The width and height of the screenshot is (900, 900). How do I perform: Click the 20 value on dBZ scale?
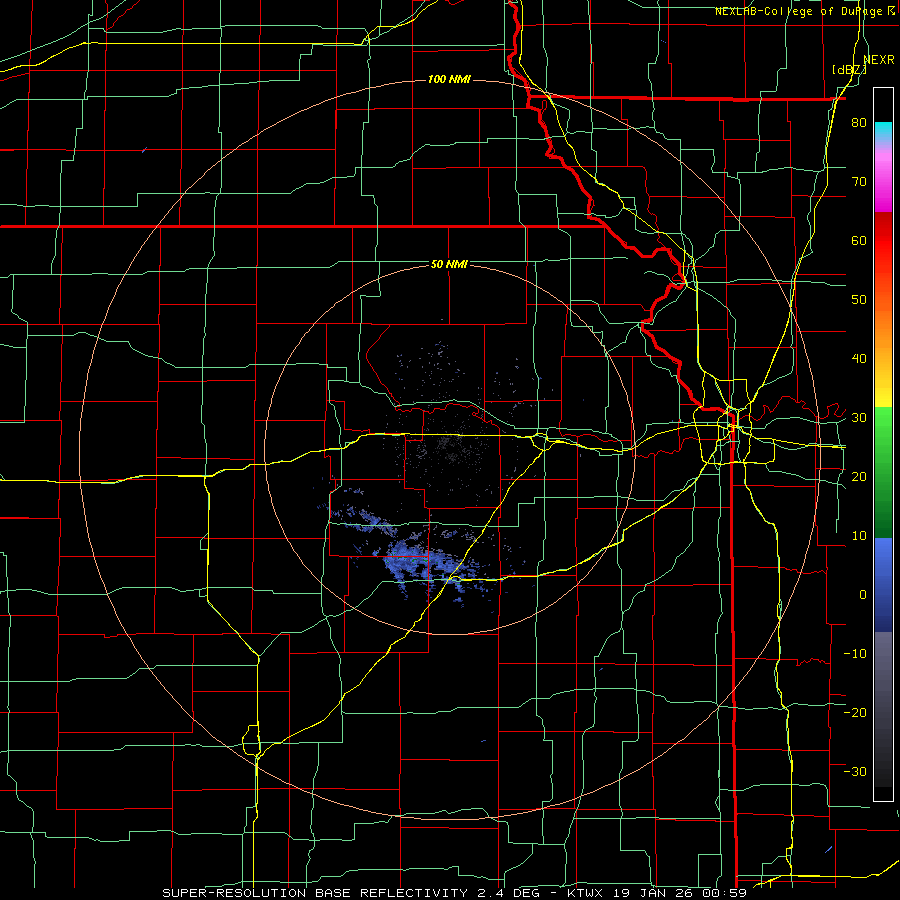(859, 477)
